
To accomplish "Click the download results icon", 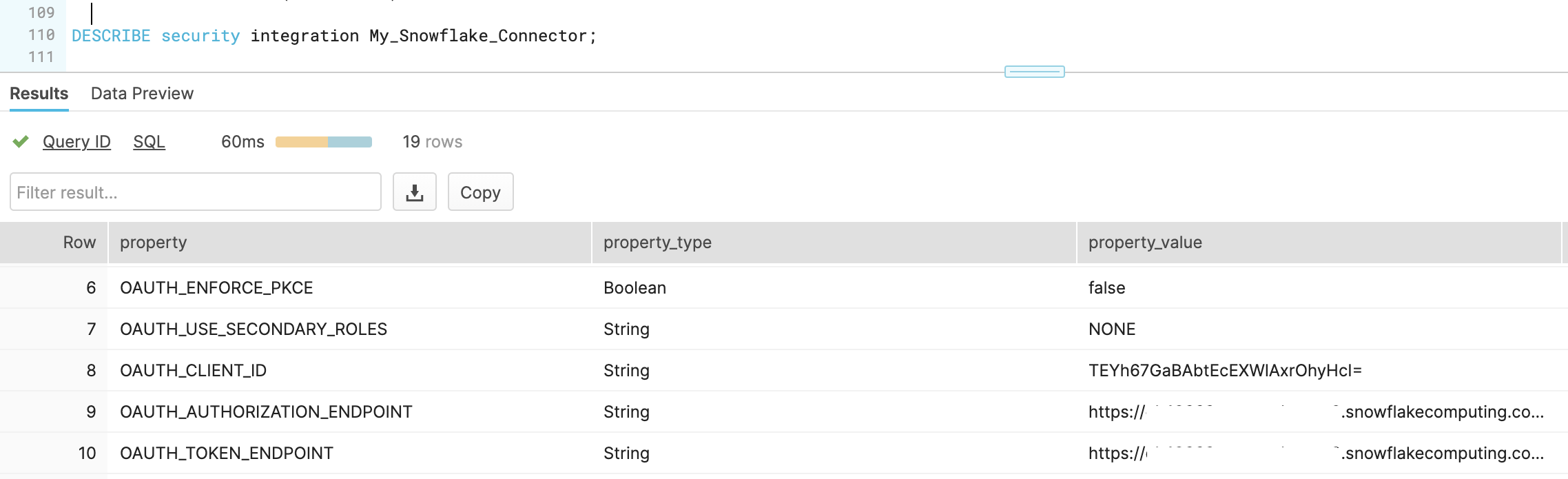I will coord(415,192).
